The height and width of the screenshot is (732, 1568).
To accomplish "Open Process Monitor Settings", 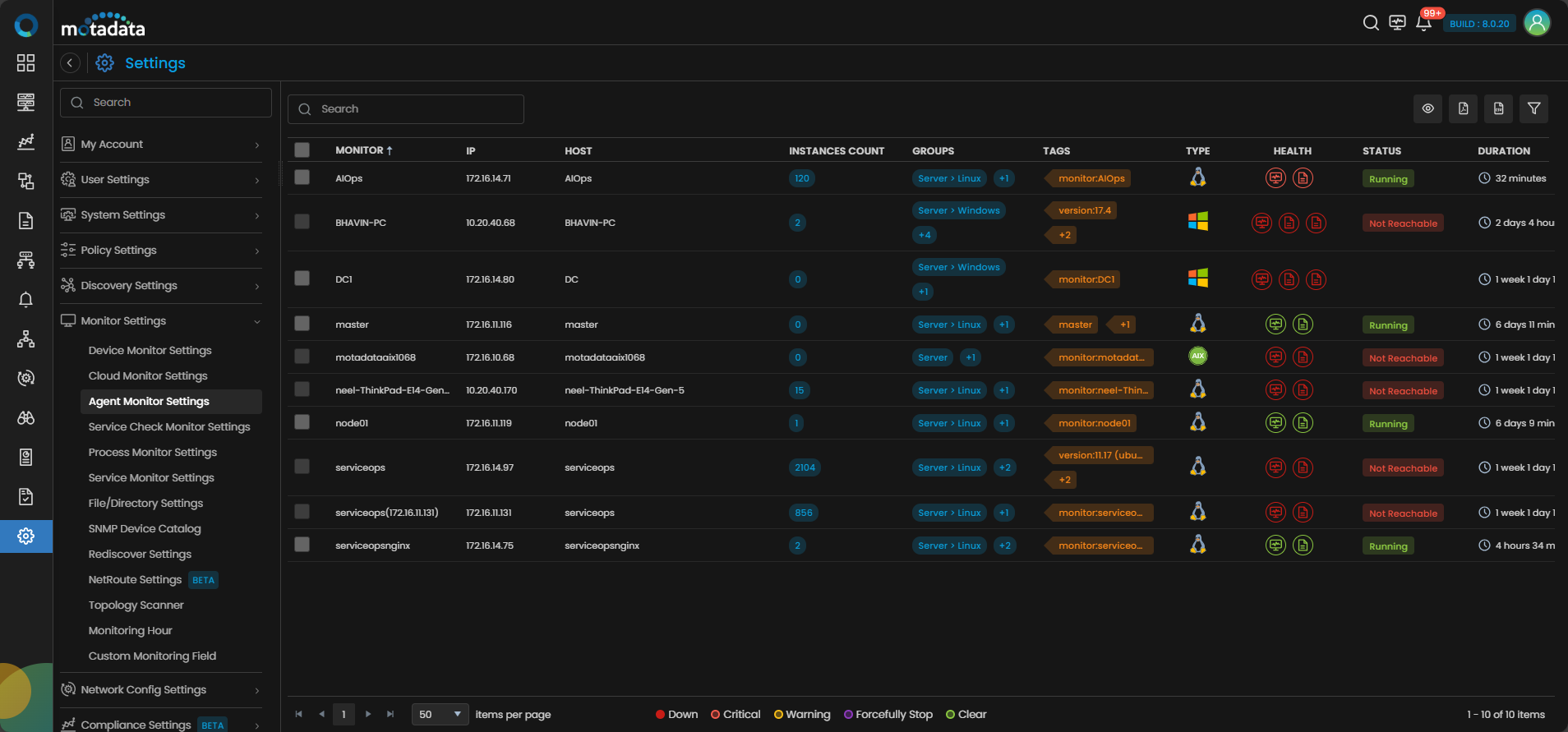I will coord(153,453).
